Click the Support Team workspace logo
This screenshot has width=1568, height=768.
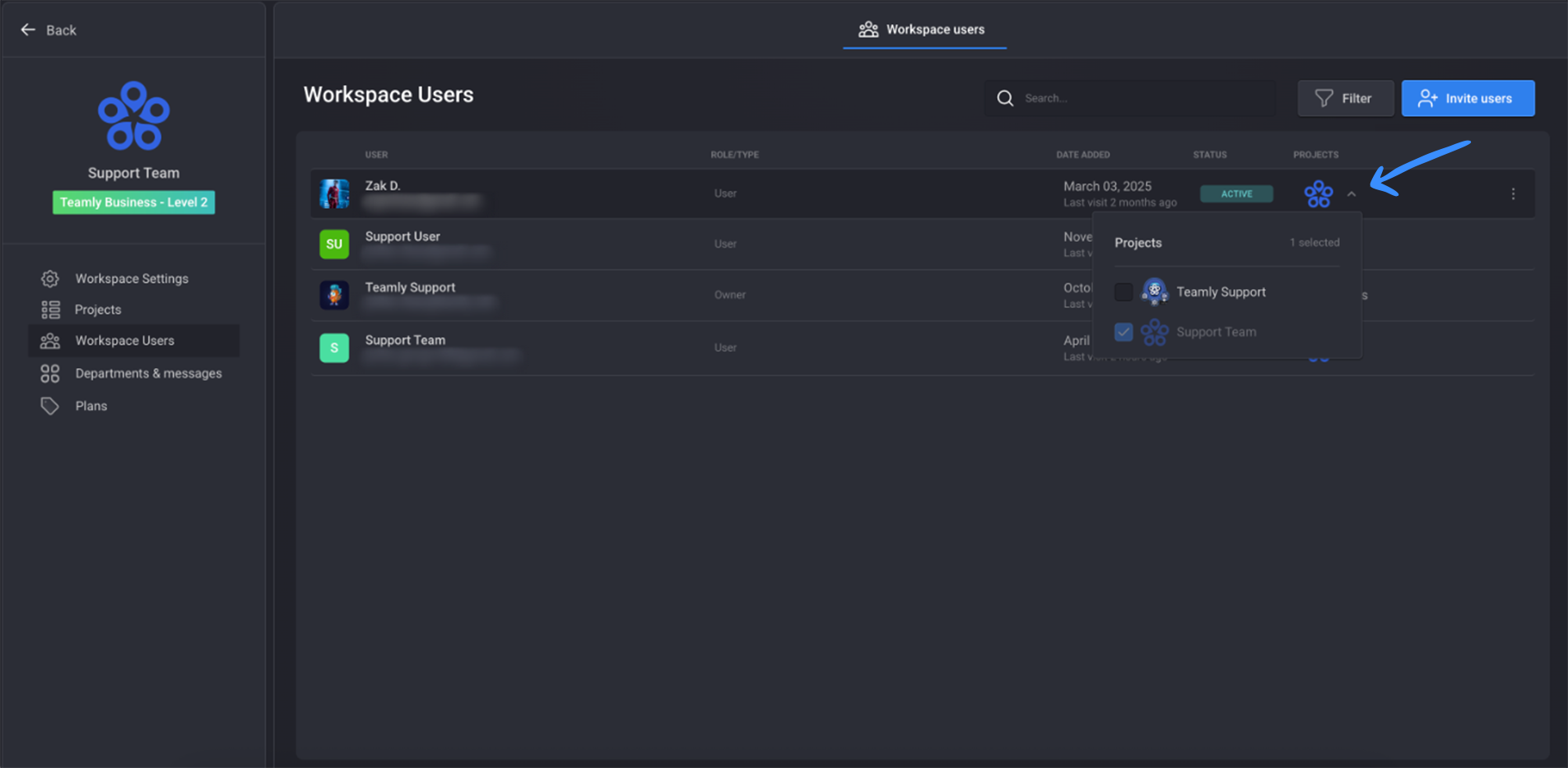coord(133,115)
